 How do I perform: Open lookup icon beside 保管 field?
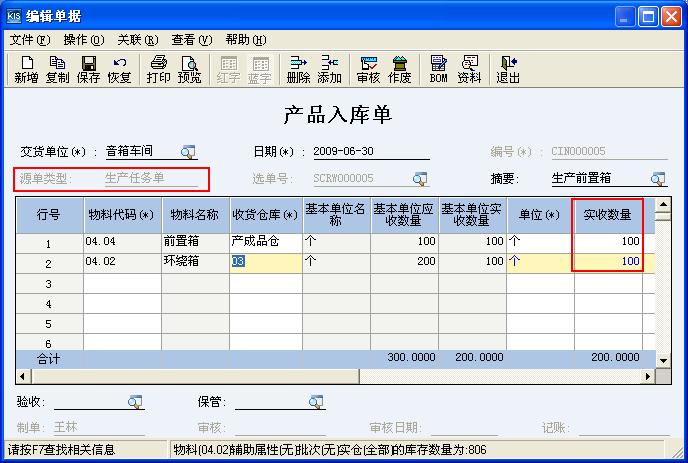pos(316,402)
